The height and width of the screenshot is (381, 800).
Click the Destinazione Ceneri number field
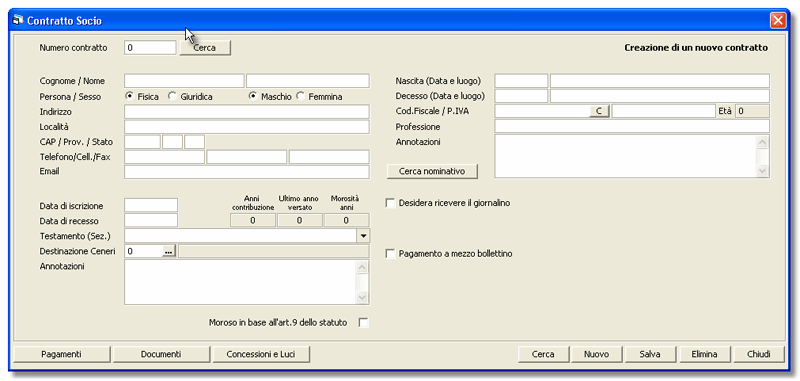pos(143,251)
